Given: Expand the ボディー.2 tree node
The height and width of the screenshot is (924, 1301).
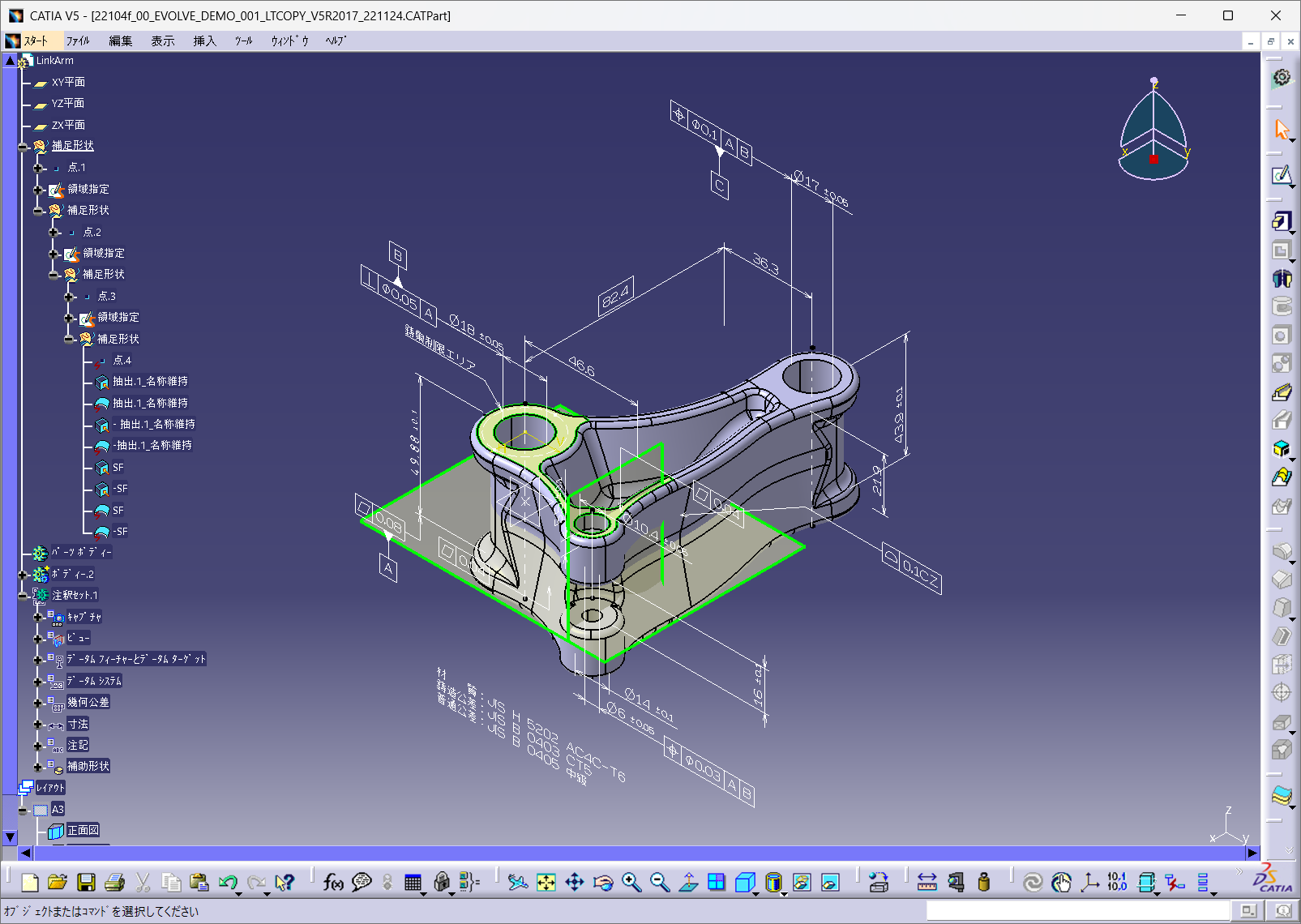Looking at the screenshot, I should 23,575.
